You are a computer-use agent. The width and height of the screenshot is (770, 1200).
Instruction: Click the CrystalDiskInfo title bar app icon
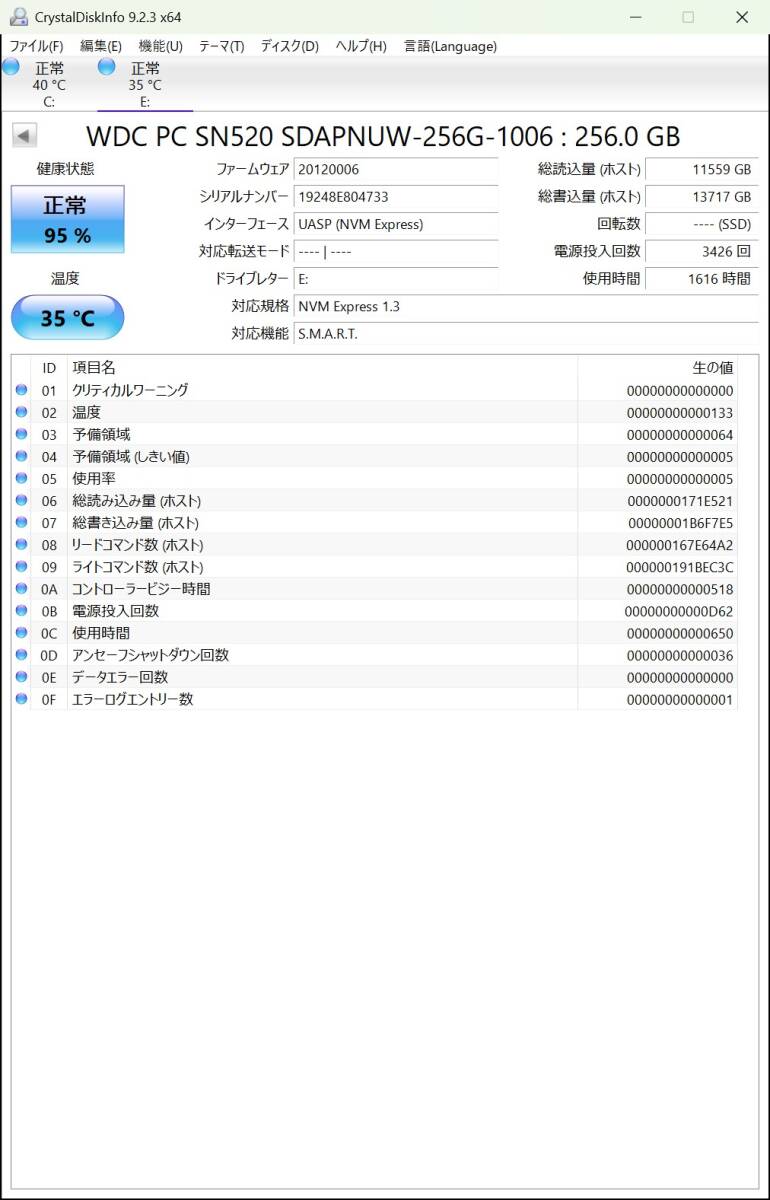click(19, 17)
